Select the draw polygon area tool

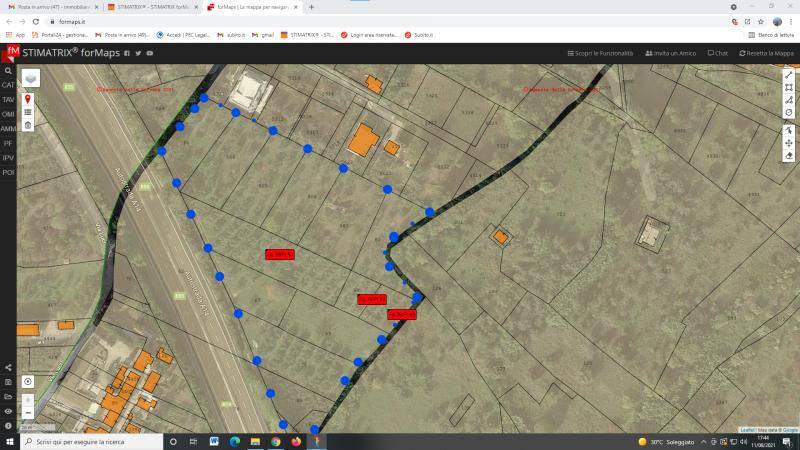pyautogui.click(x=789, y=88)
